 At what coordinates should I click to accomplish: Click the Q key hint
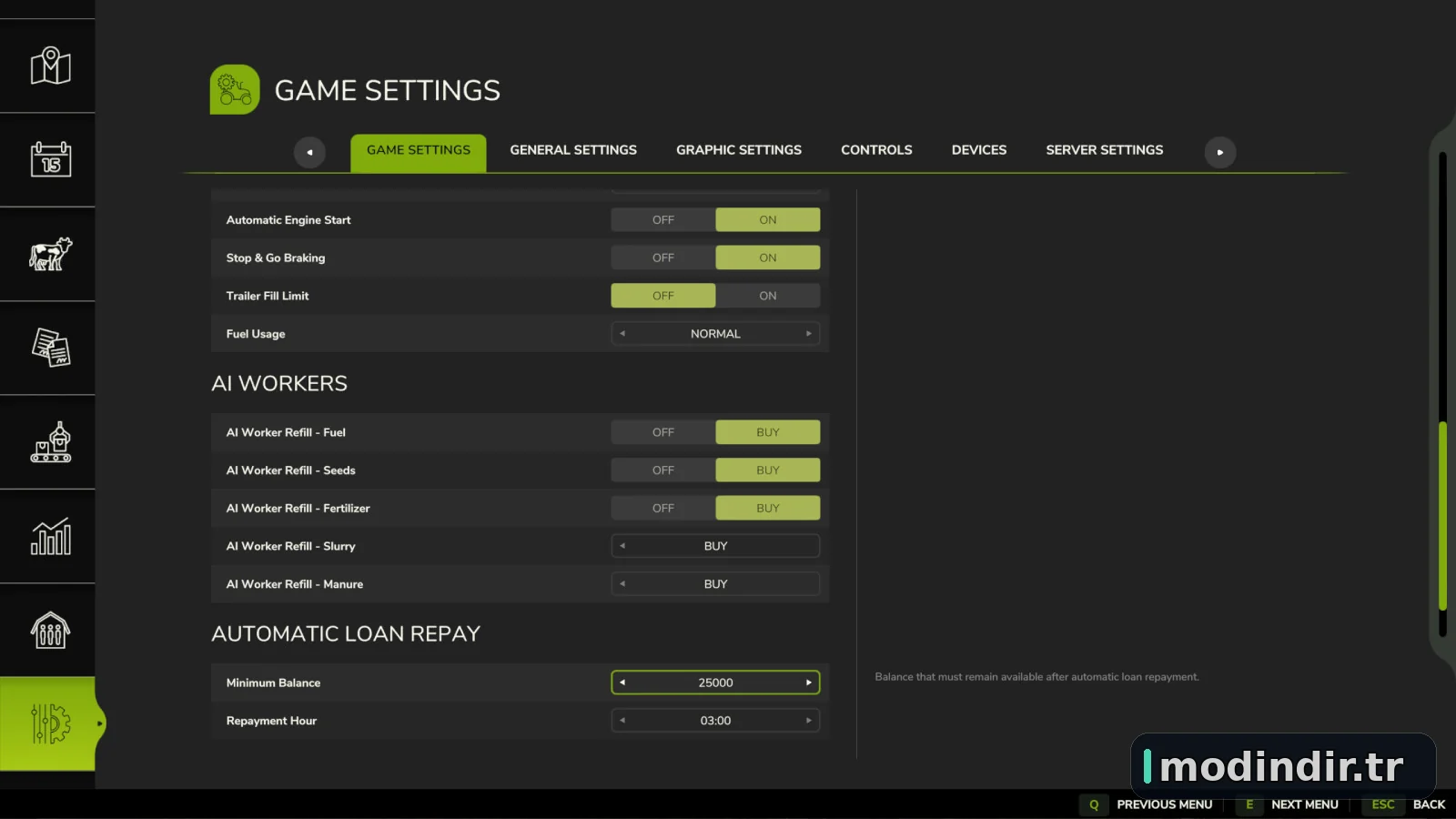coord(1094,804)
